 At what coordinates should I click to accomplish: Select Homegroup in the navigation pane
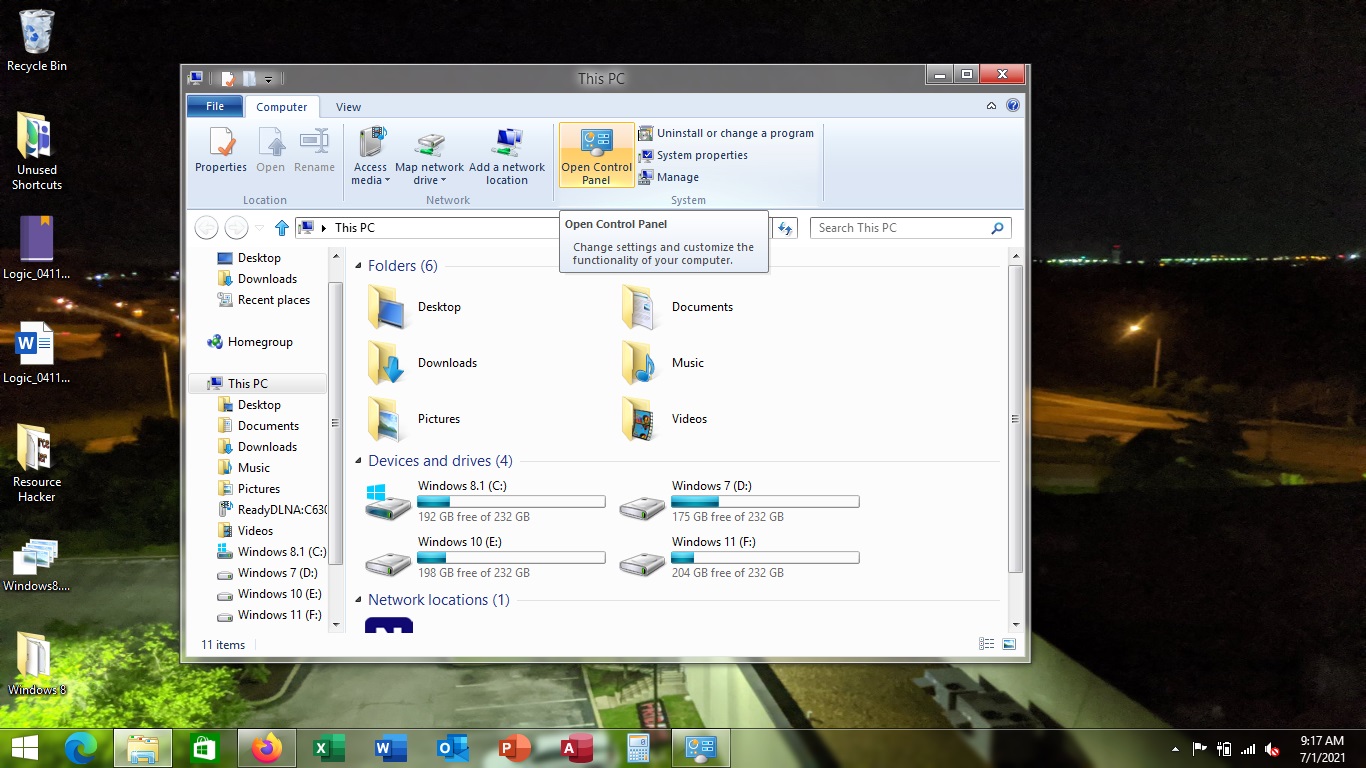pos(259,342)
